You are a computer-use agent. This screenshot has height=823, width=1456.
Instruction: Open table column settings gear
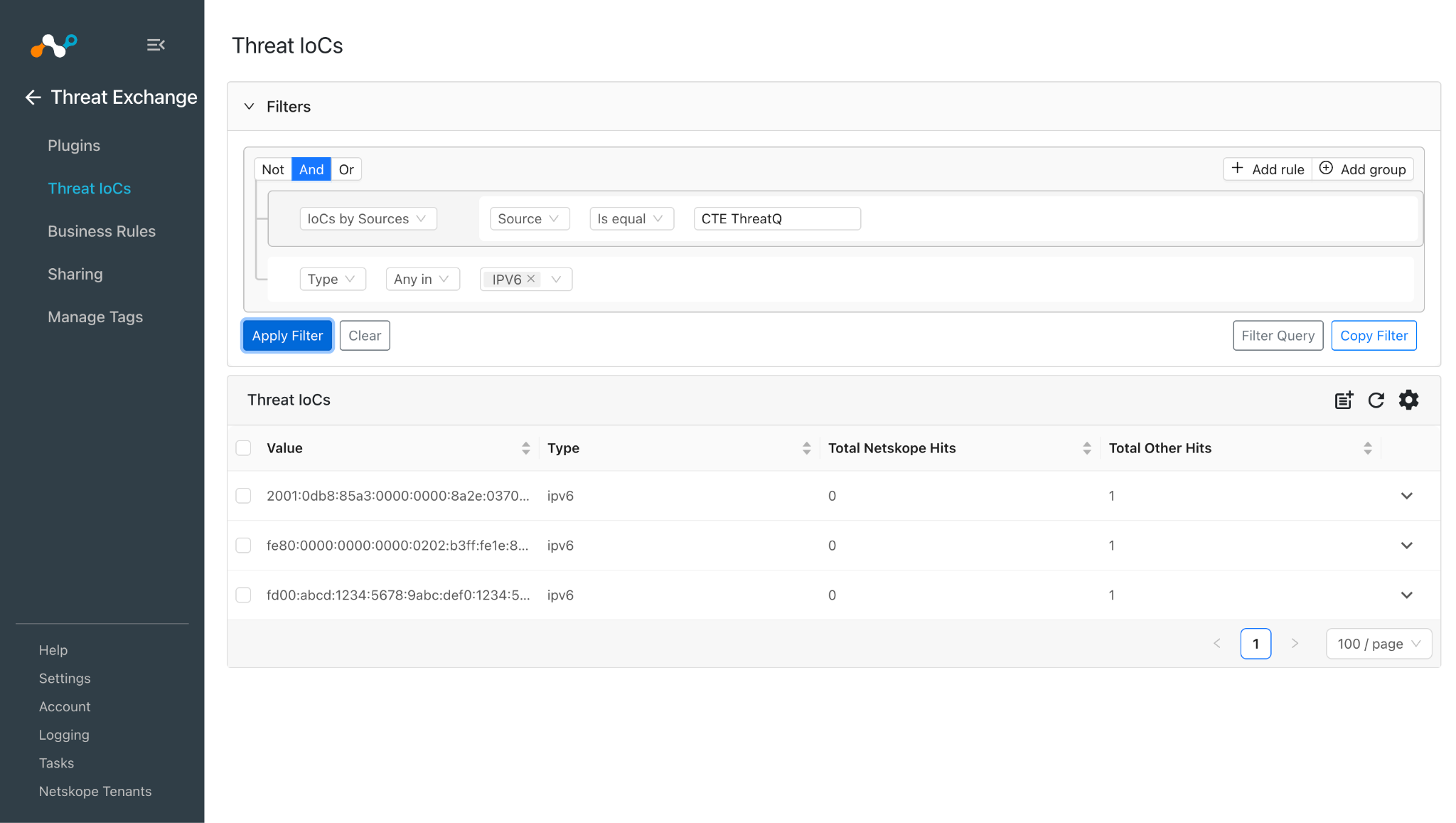pyautogui.click(x=1408, y=400)
